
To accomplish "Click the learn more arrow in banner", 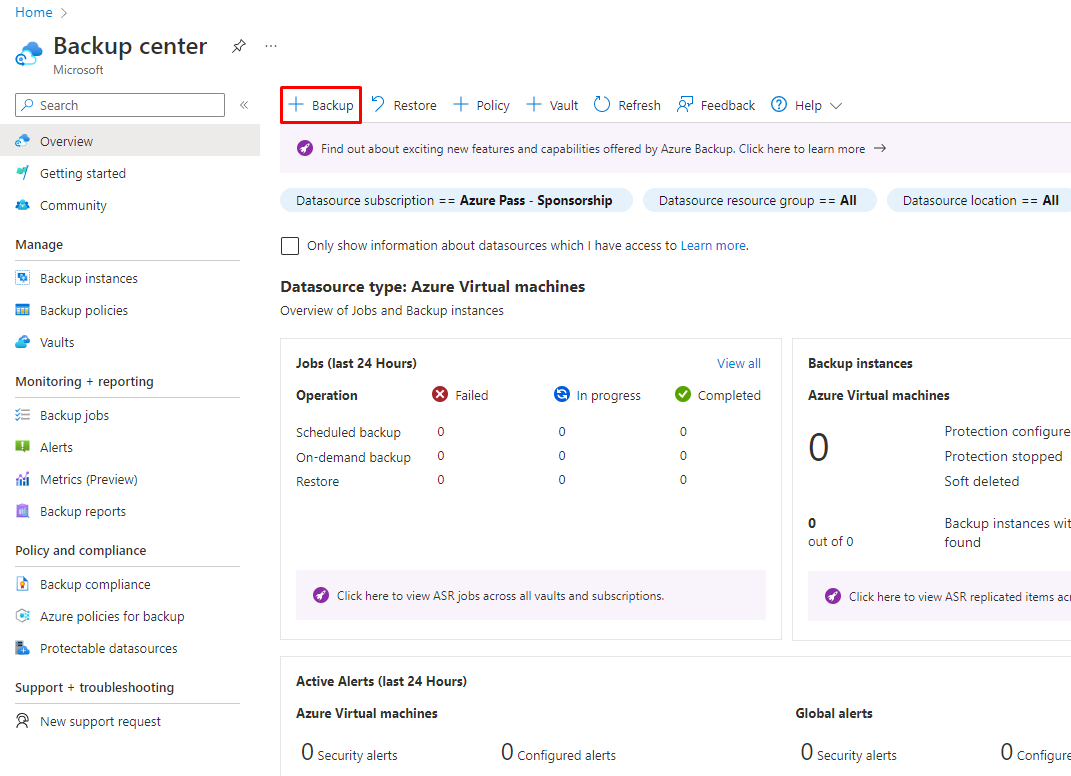I will pyautogui.click(x=880, y=148).
